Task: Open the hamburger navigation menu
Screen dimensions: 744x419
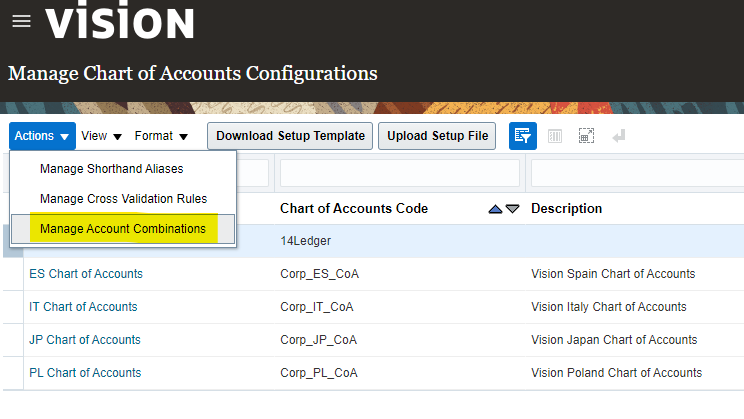Action: tap(21, 22)
